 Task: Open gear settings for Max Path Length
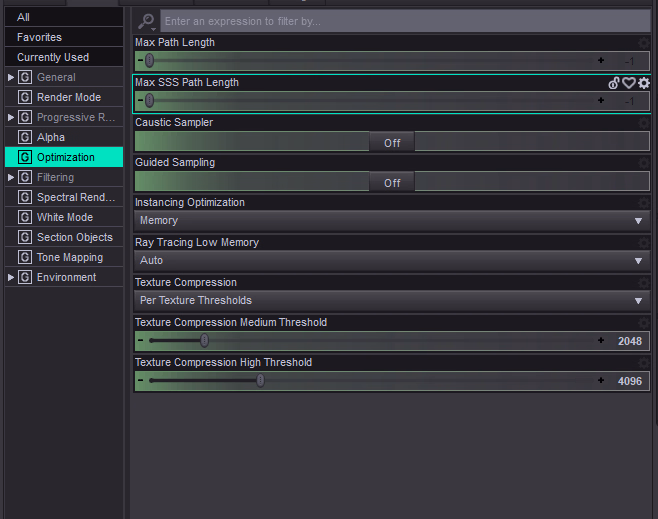coord(643,42)
